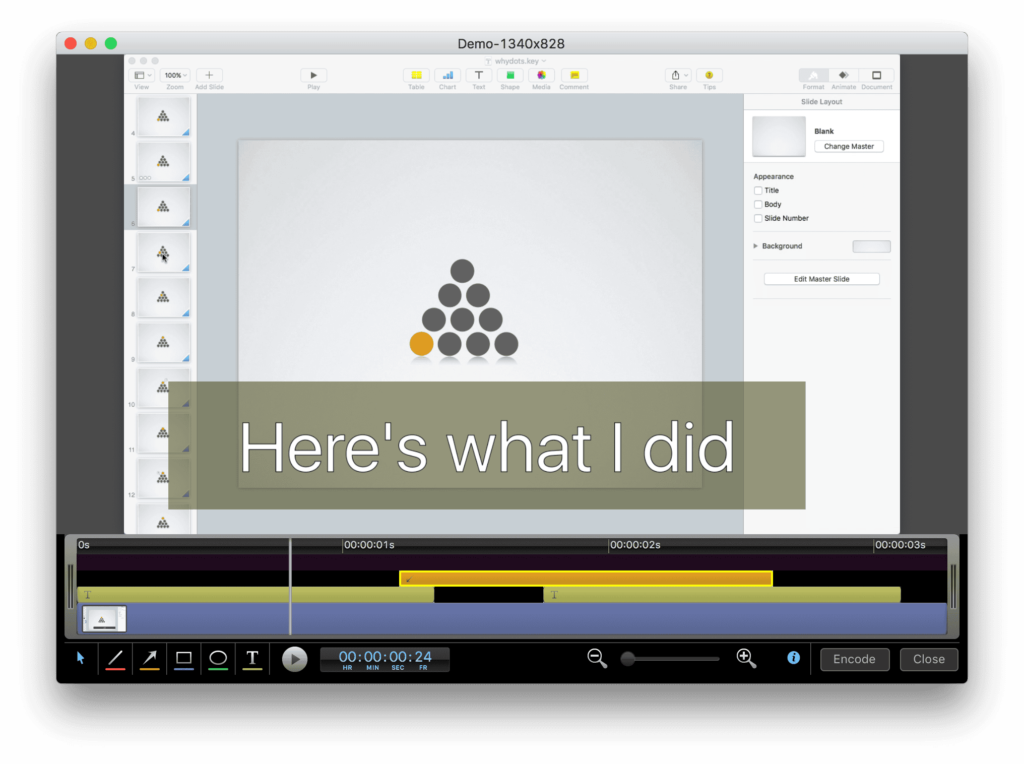Insert a Shape into the slide

(x=510, y=76)
